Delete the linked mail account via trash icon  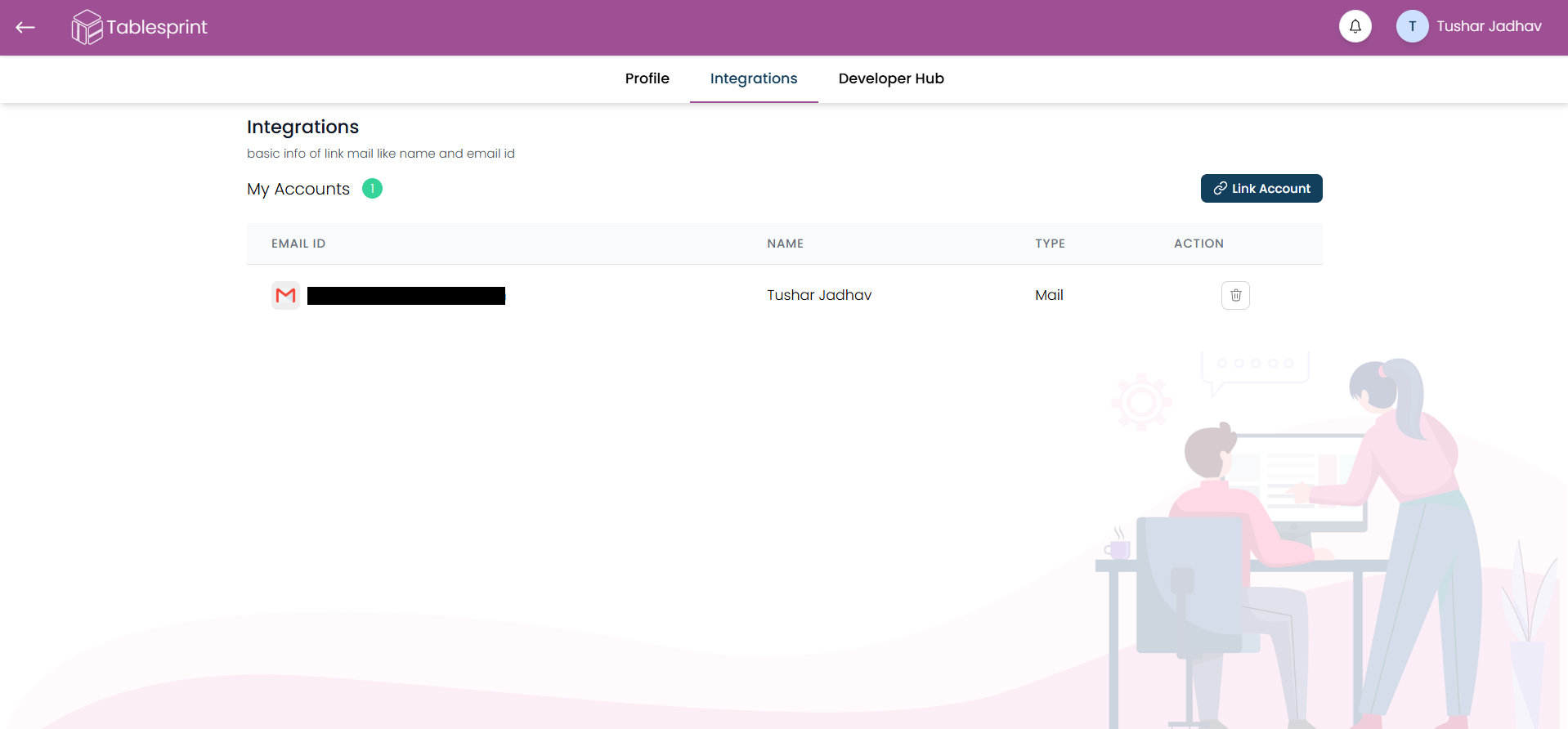click(1235, 295)
